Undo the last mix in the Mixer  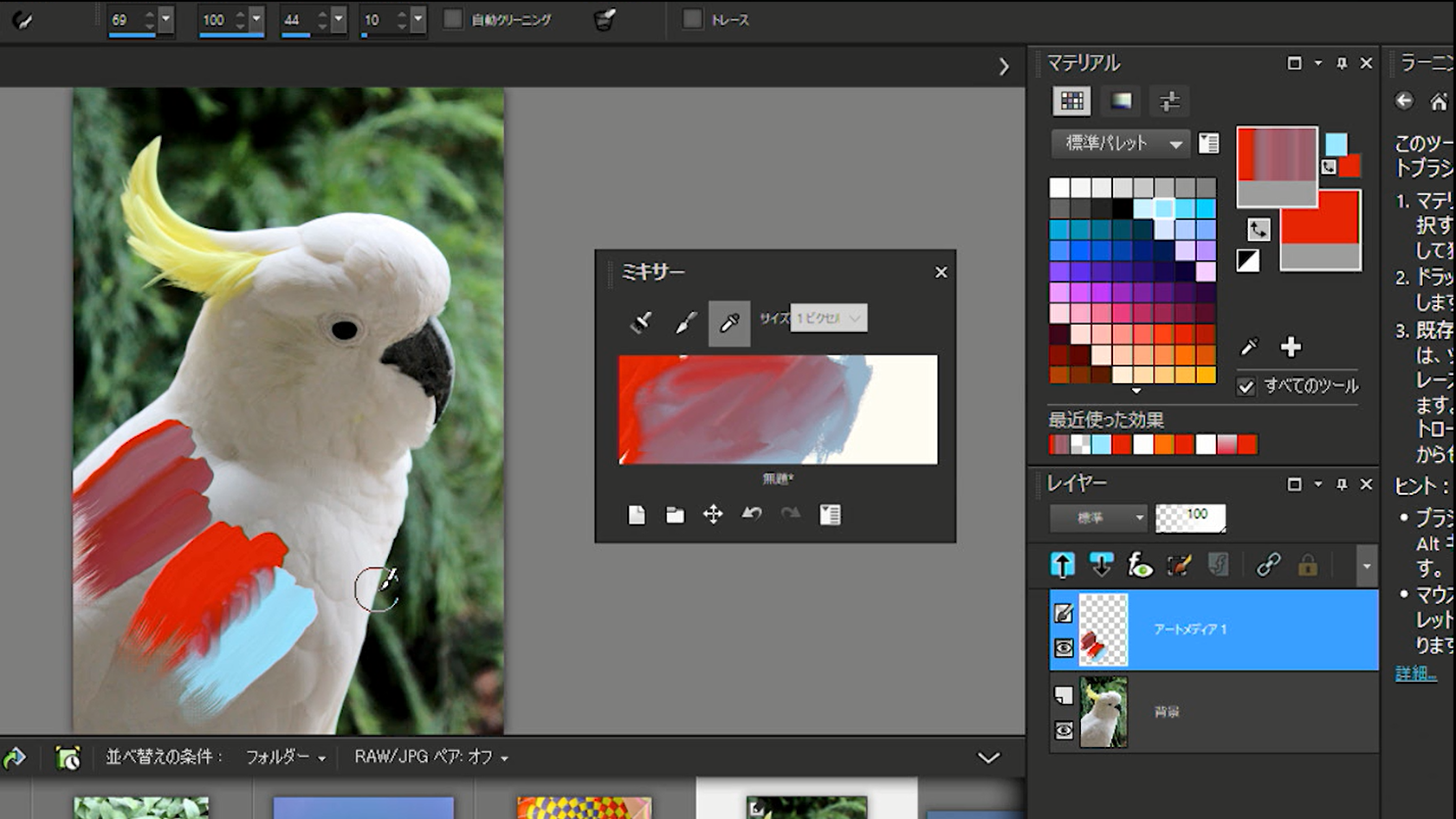click(751, 515)
